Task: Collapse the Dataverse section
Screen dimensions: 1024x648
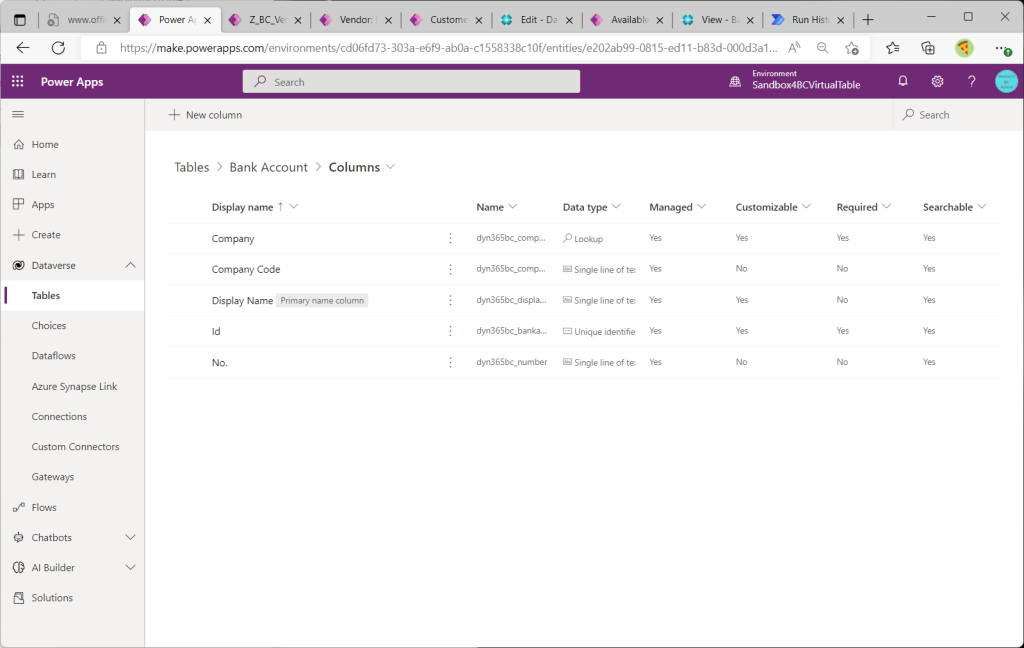Action: (131, 265)
